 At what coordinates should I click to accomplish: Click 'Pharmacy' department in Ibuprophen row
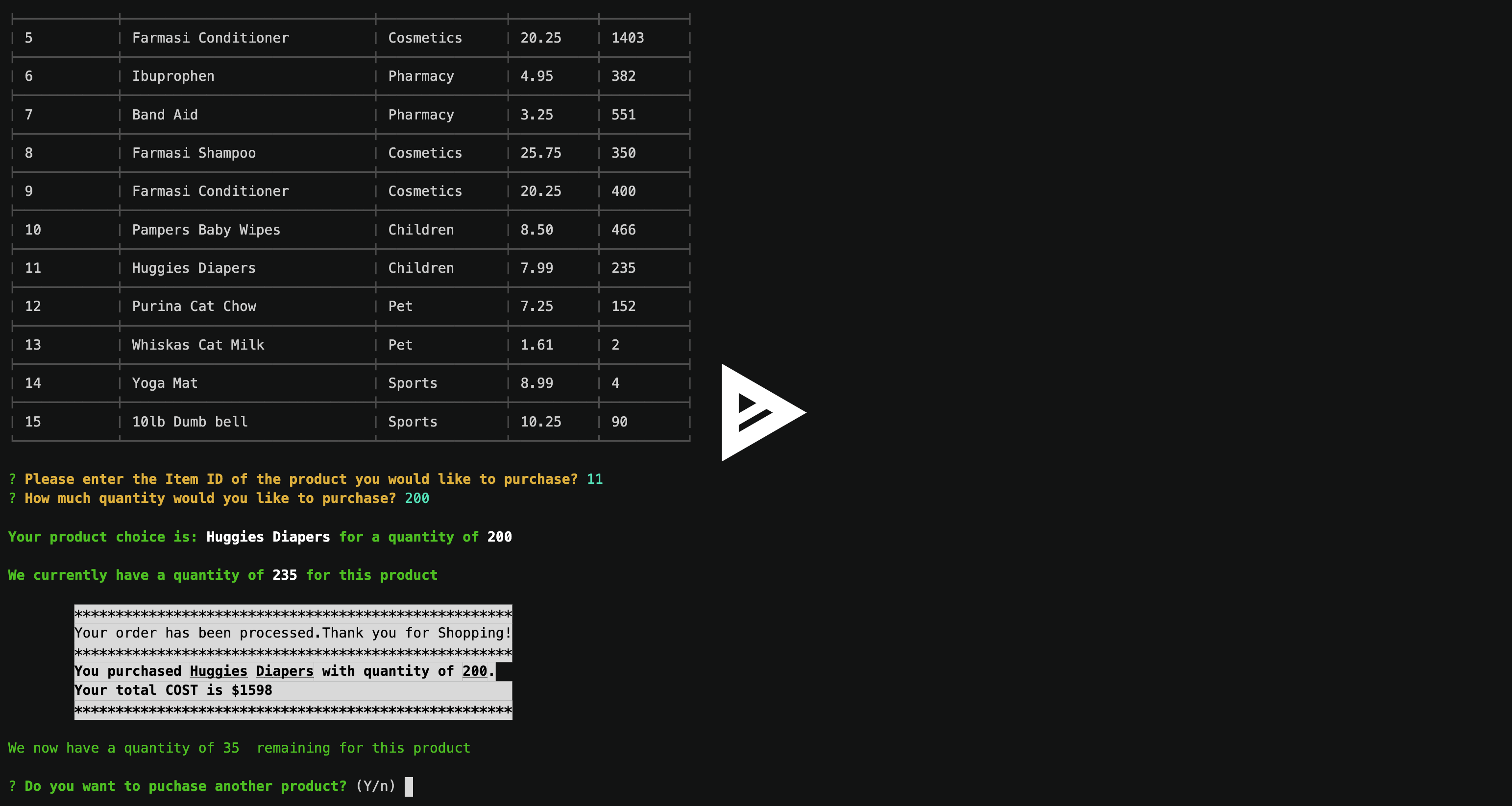coord(421,76)
